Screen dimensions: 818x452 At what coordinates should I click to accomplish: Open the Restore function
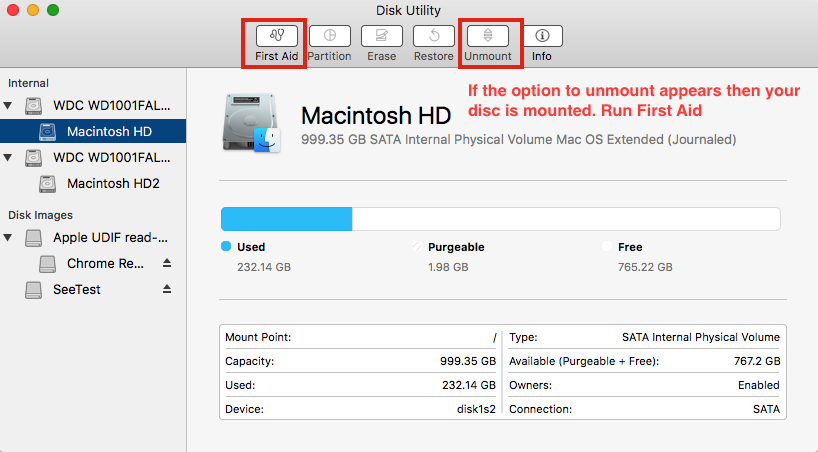pyautogui.click(x=434, y=36)
